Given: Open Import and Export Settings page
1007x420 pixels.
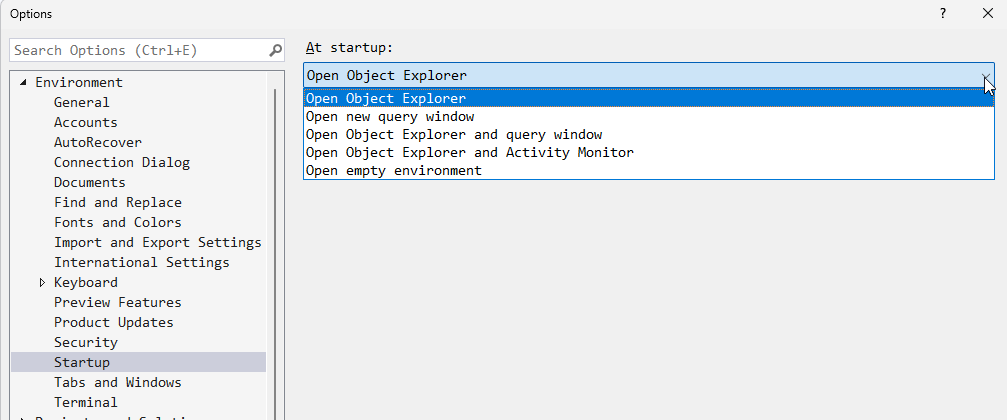Looking at the screenshot, I should point(157,243).
